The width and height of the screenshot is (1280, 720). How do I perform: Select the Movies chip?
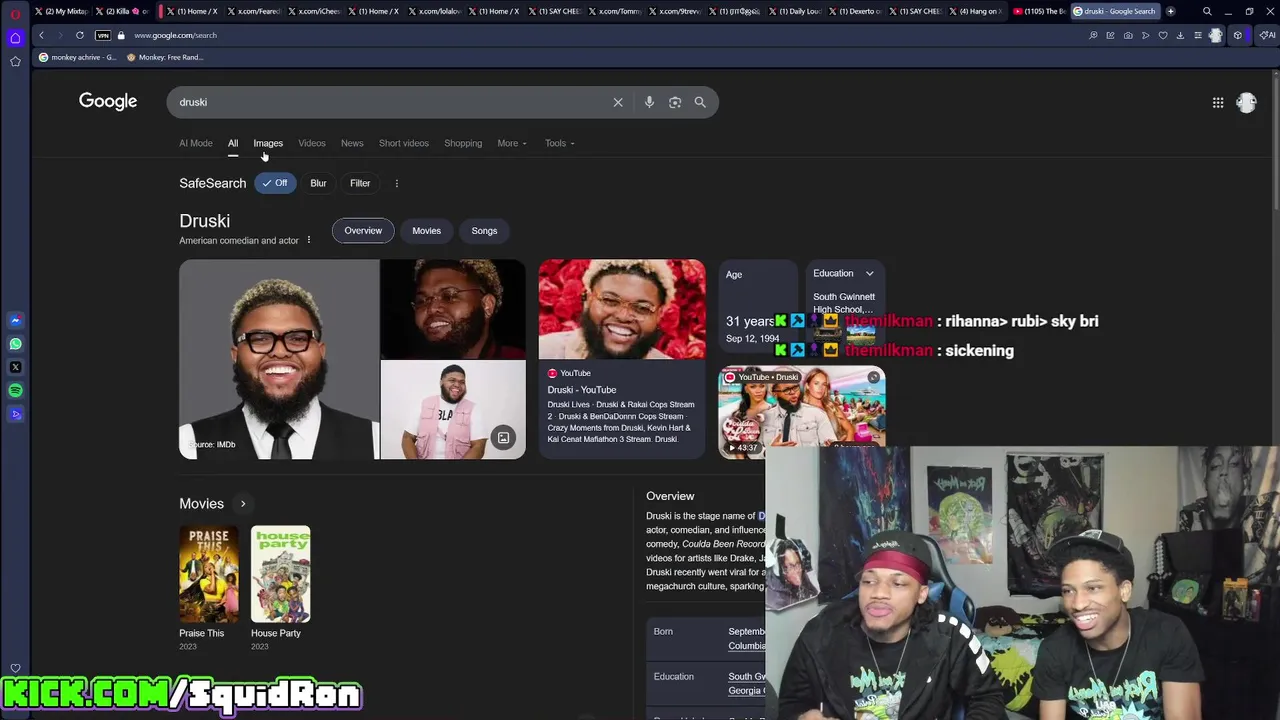[x=426, y=231]
